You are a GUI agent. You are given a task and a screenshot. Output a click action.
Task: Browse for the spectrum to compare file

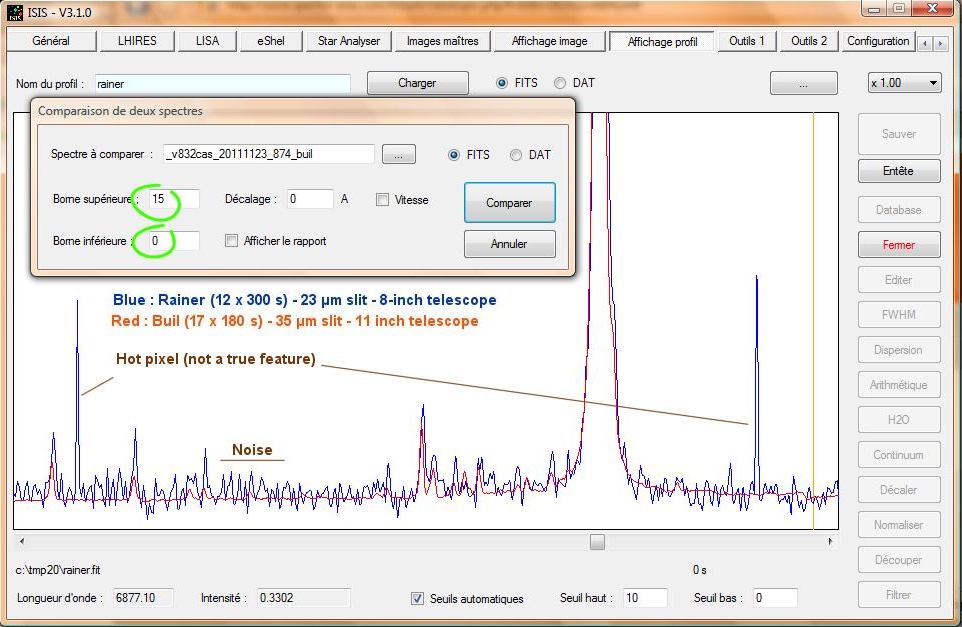(399, 155)
